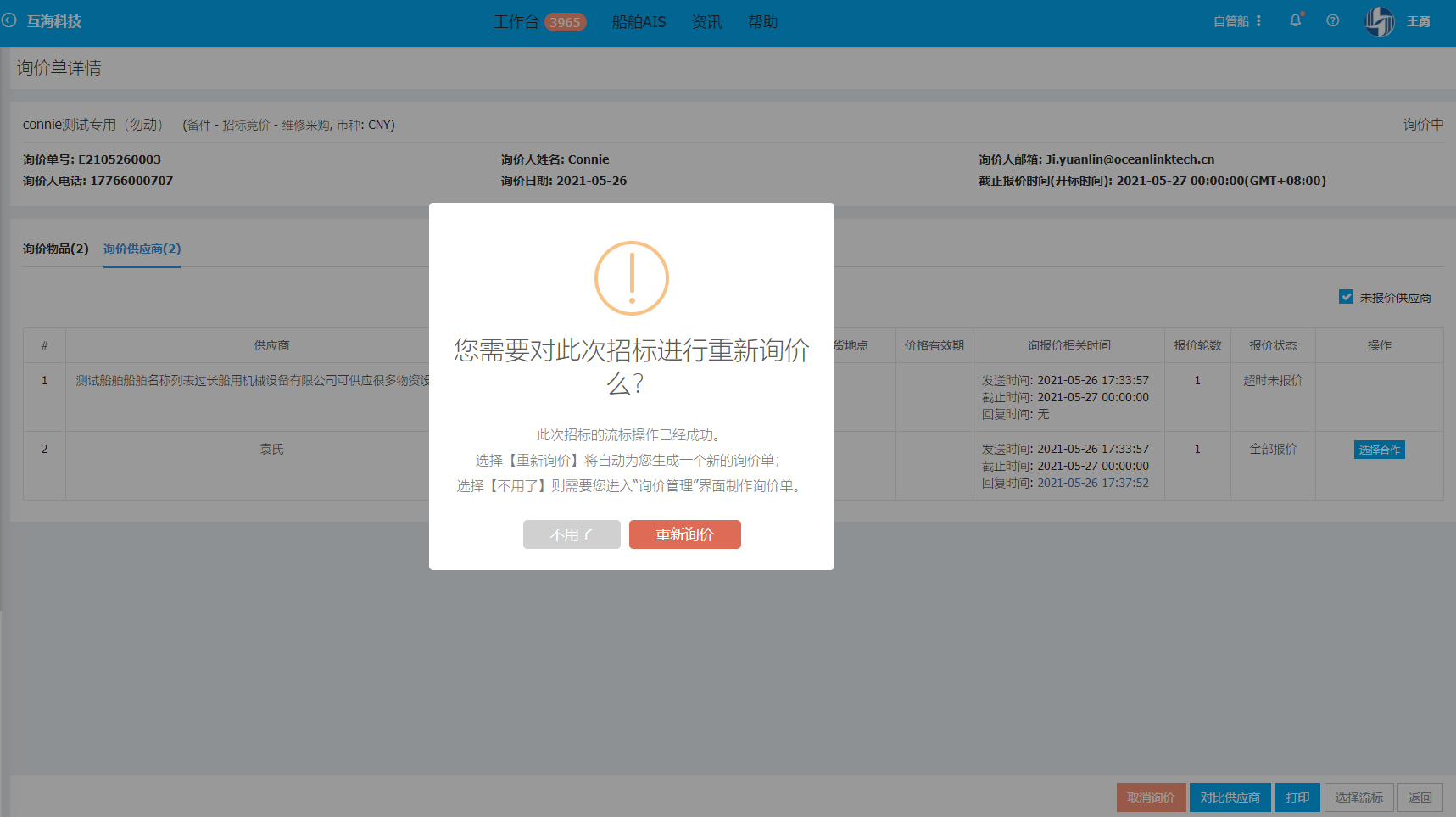The height and width of the screenshot is (817, 1456).
Task: Click the 互海科技 brand name
Action: (54, 21)
